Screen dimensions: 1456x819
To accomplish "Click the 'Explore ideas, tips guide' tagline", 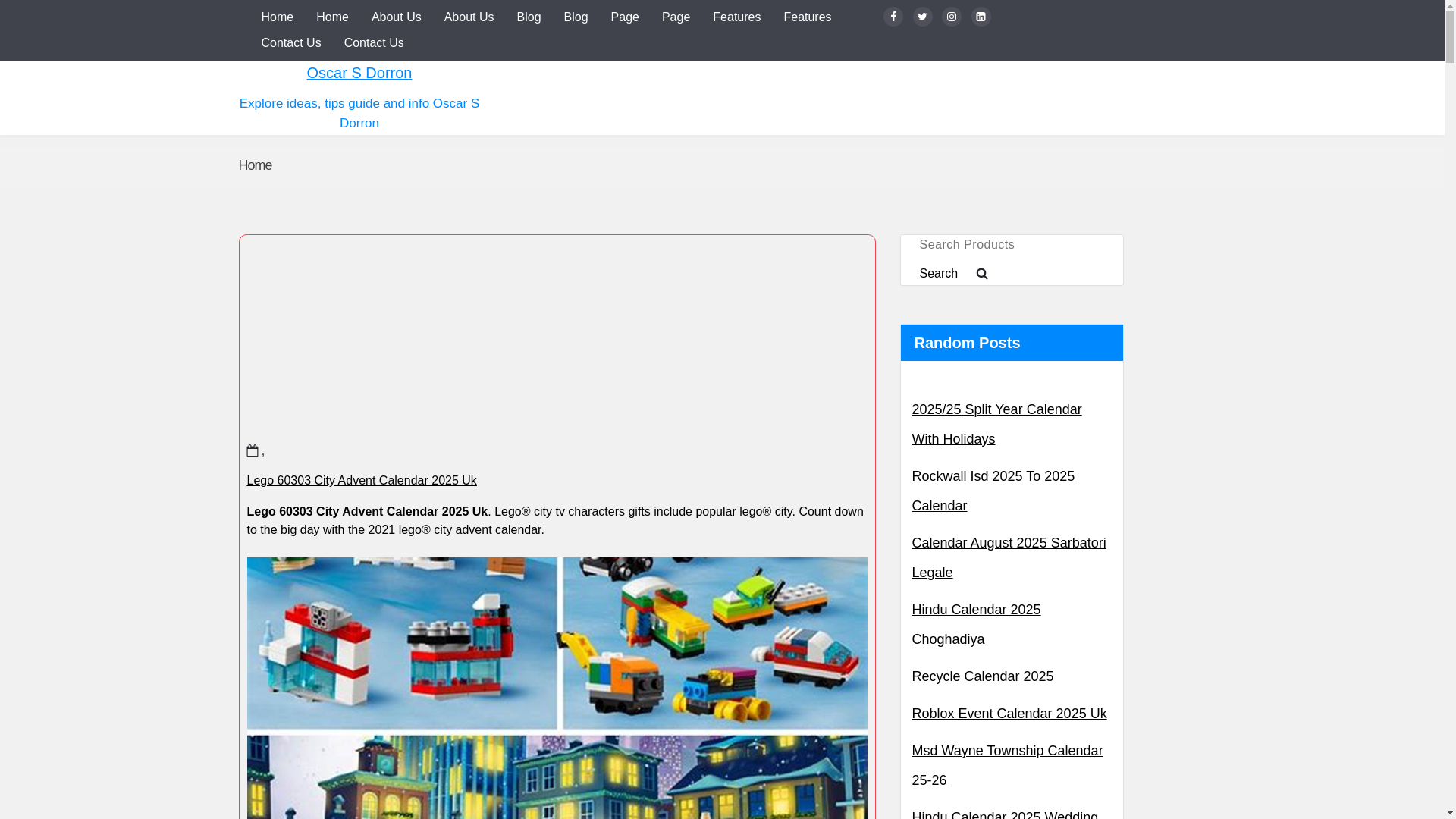I will (x=359, y=113).
